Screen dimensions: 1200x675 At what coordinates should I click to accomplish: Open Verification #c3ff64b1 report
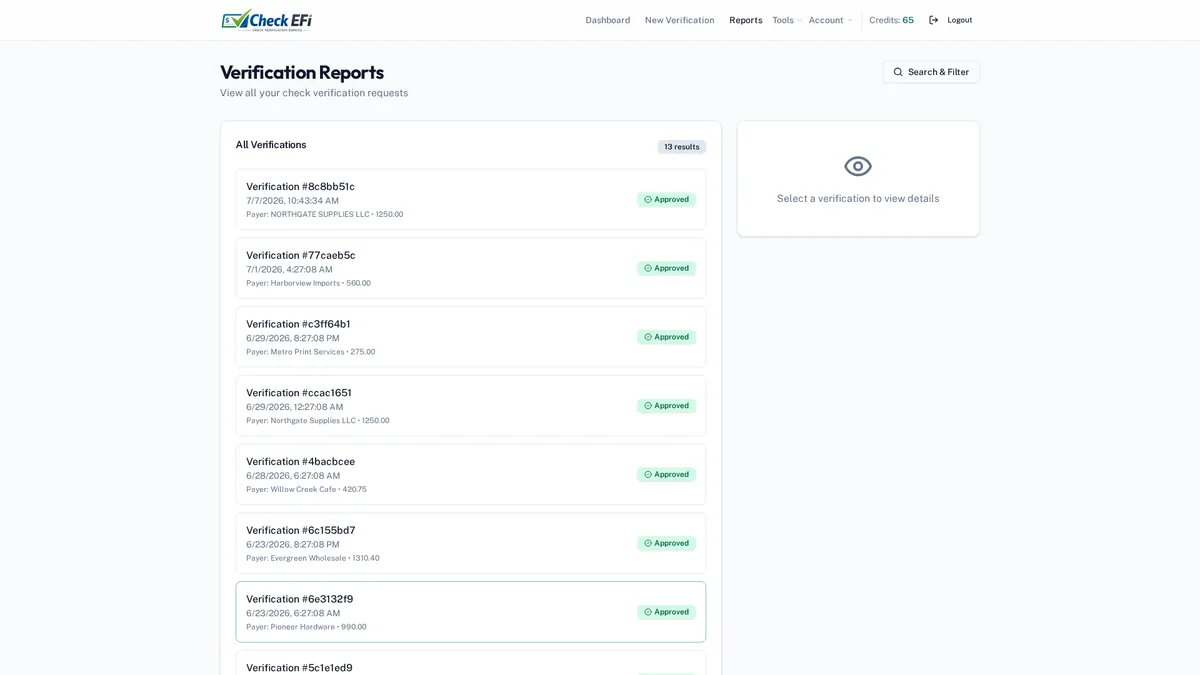pos(471,337)
